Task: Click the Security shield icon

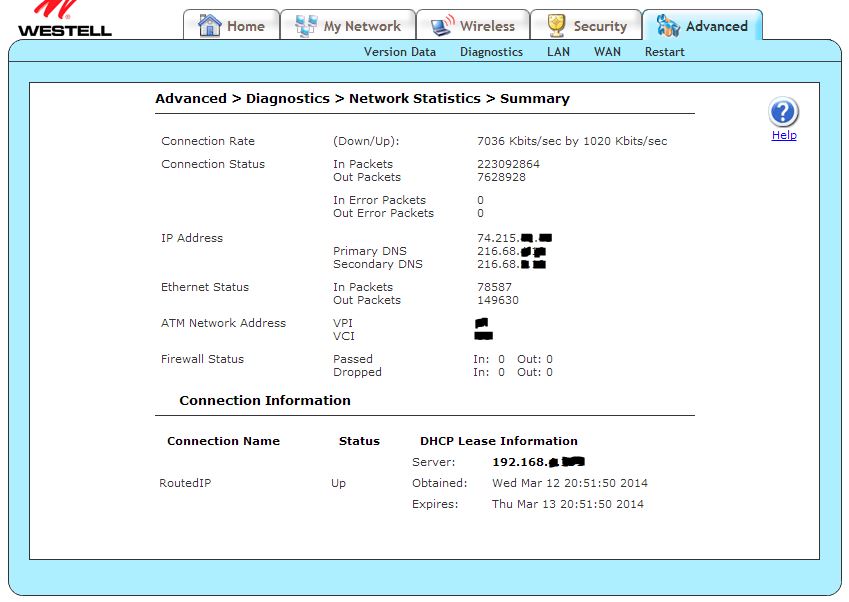Action: (556, 25)
